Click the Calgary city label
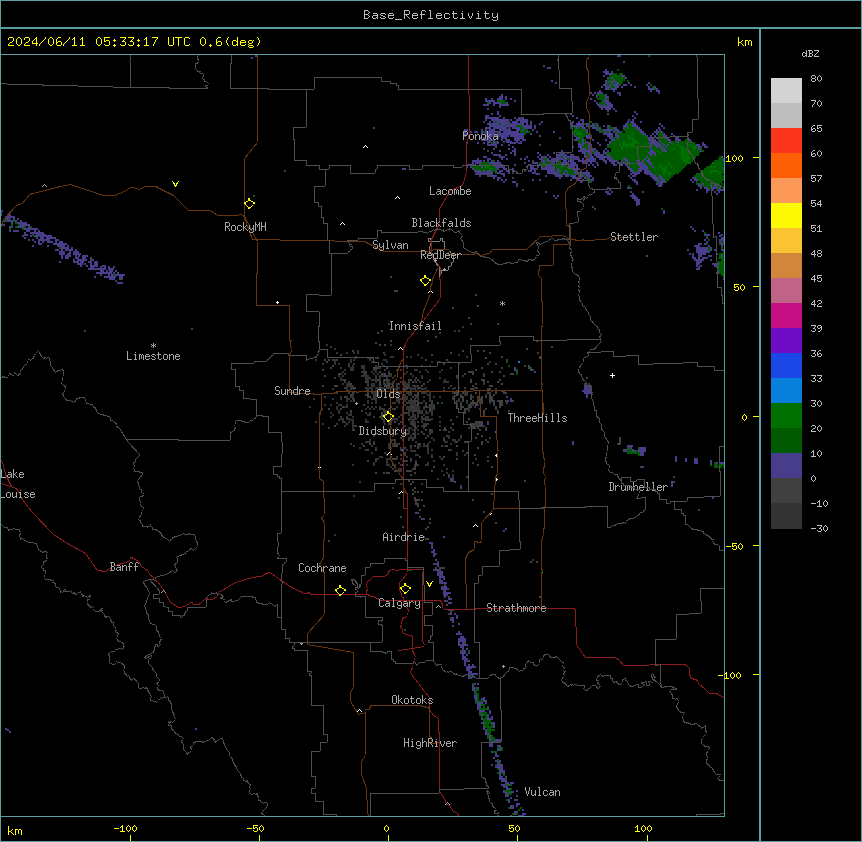The image size is (862, 842). coord(399,603)
